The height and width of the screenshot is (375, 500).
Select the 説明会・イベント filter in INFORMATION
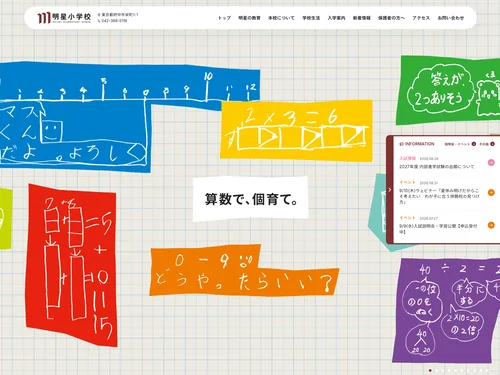460,144
